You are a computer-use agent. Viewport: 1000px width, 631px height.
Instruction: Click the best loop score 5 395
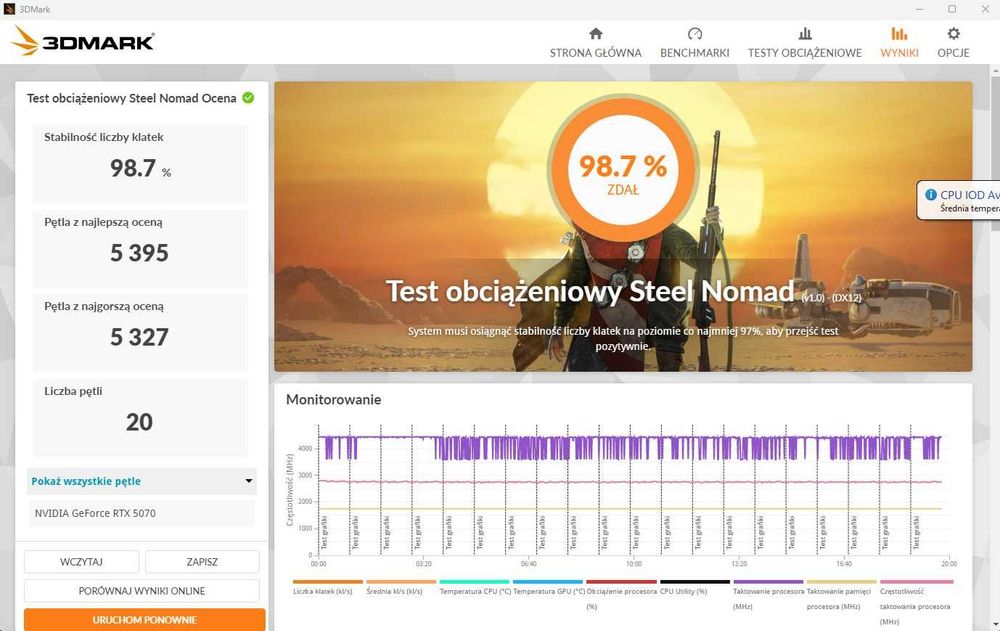140,253
